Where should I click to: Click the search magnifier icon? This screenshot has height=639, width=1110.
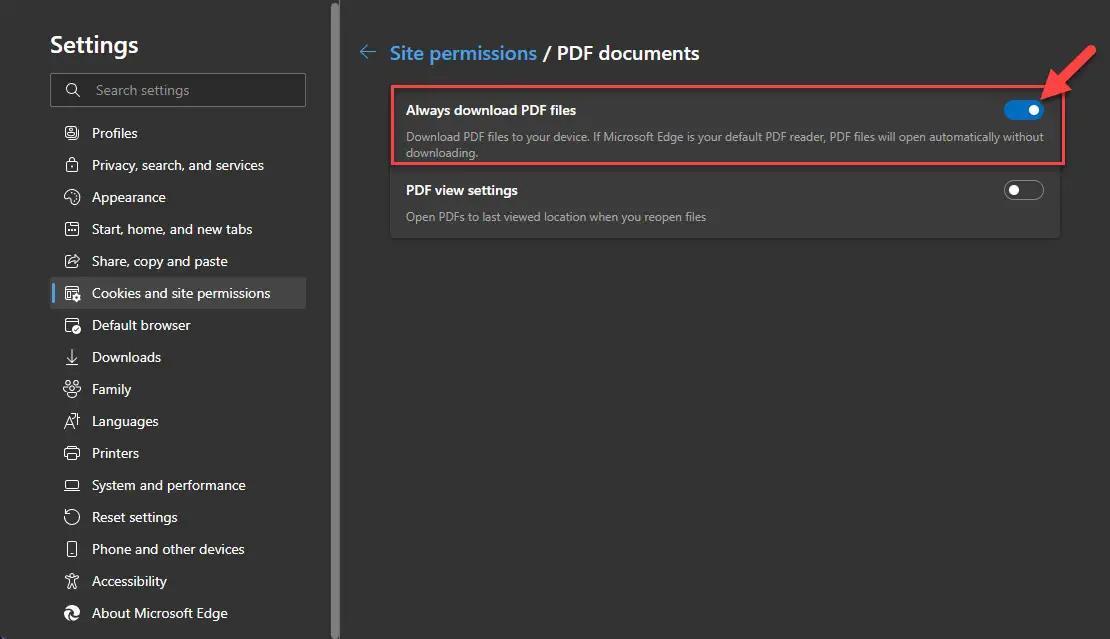pos(72,90)
